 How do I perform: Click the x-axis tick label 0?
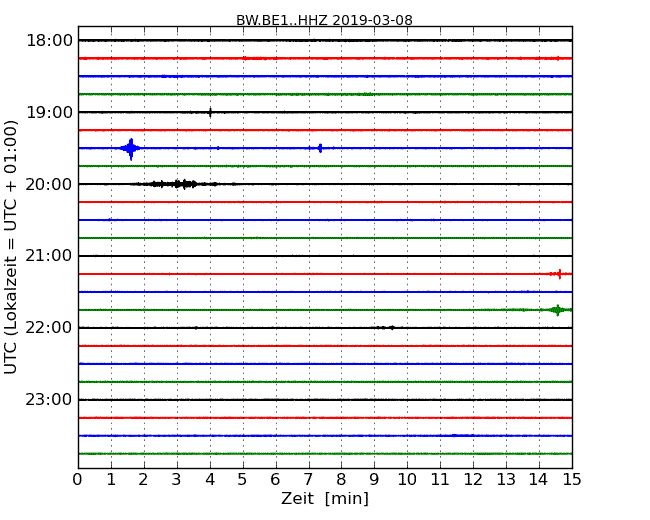pyautogui.click(x=78, y=479)
